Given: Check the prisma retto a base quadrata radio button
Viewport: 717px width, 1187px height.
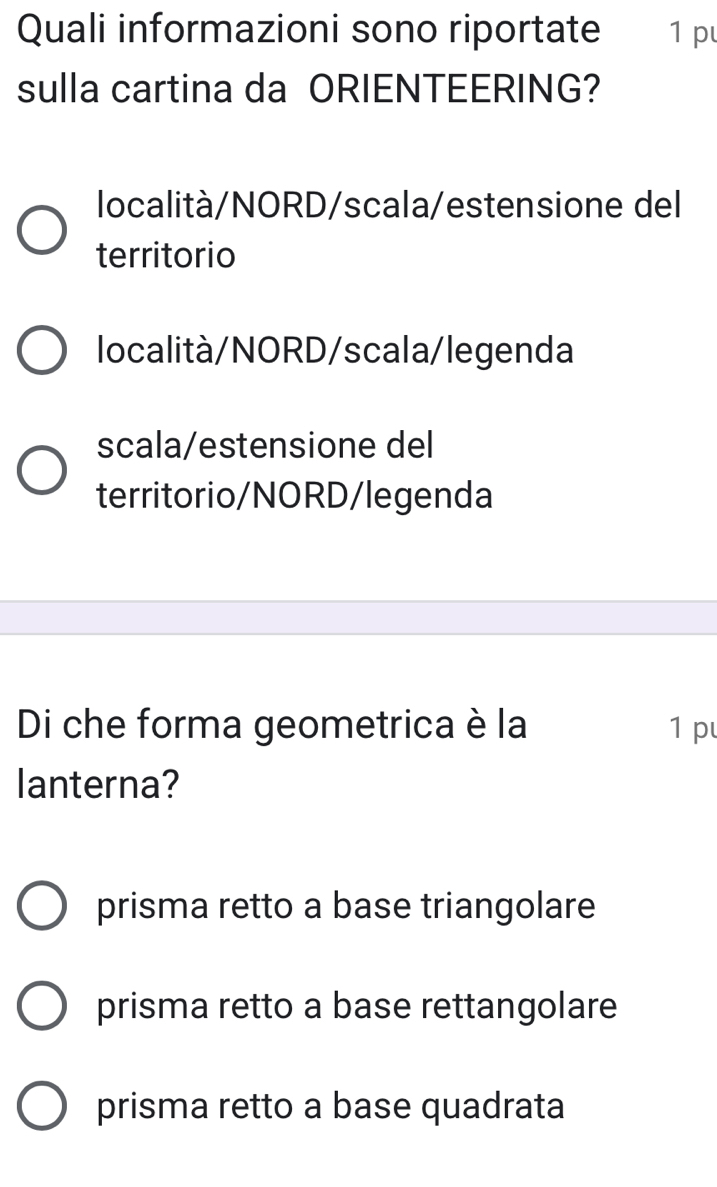Looking at the screenshot, I should coord(43,1106).
